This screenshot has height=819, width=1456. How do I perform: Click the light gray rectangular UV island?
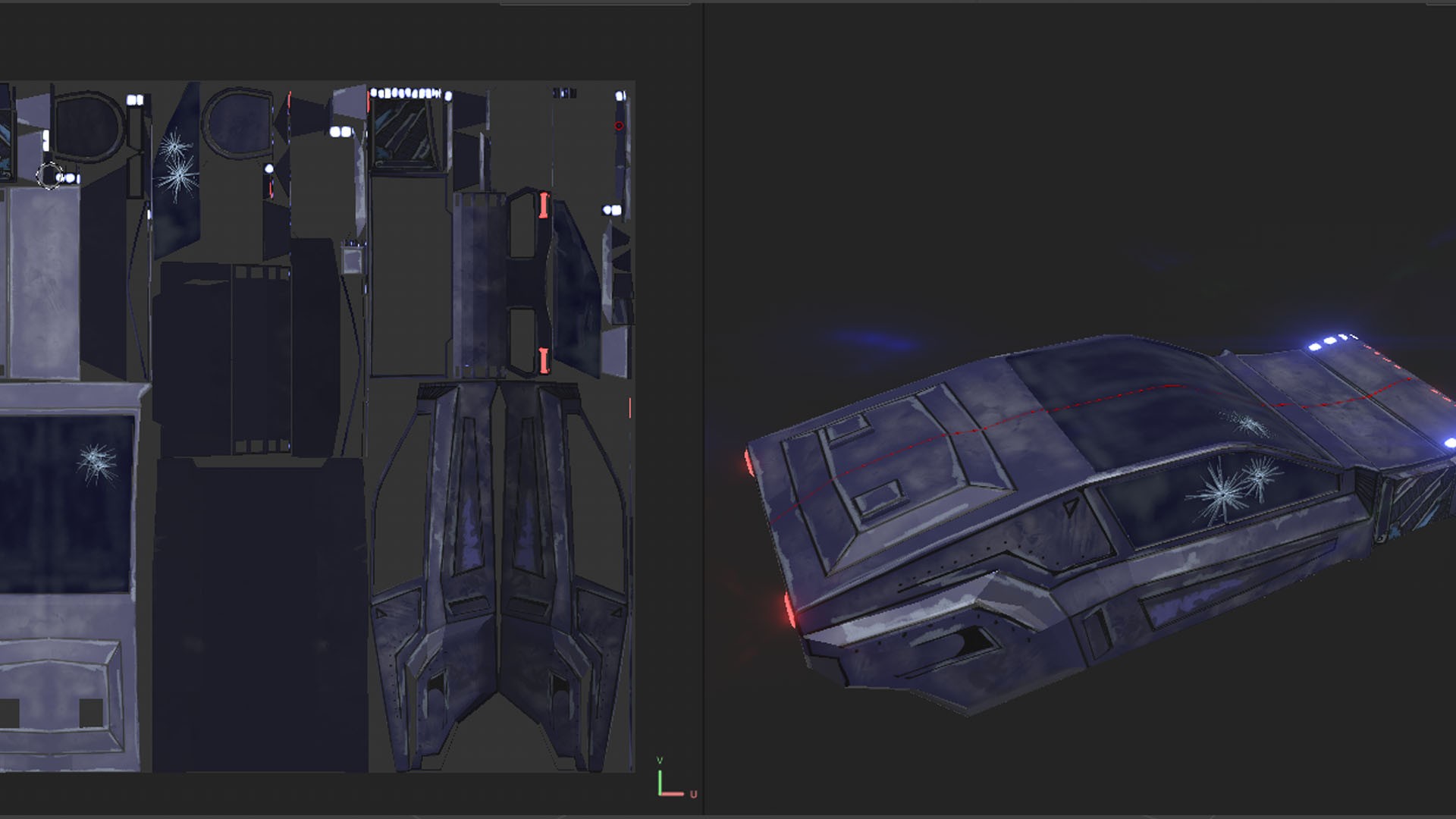click(x=43, y=282)
